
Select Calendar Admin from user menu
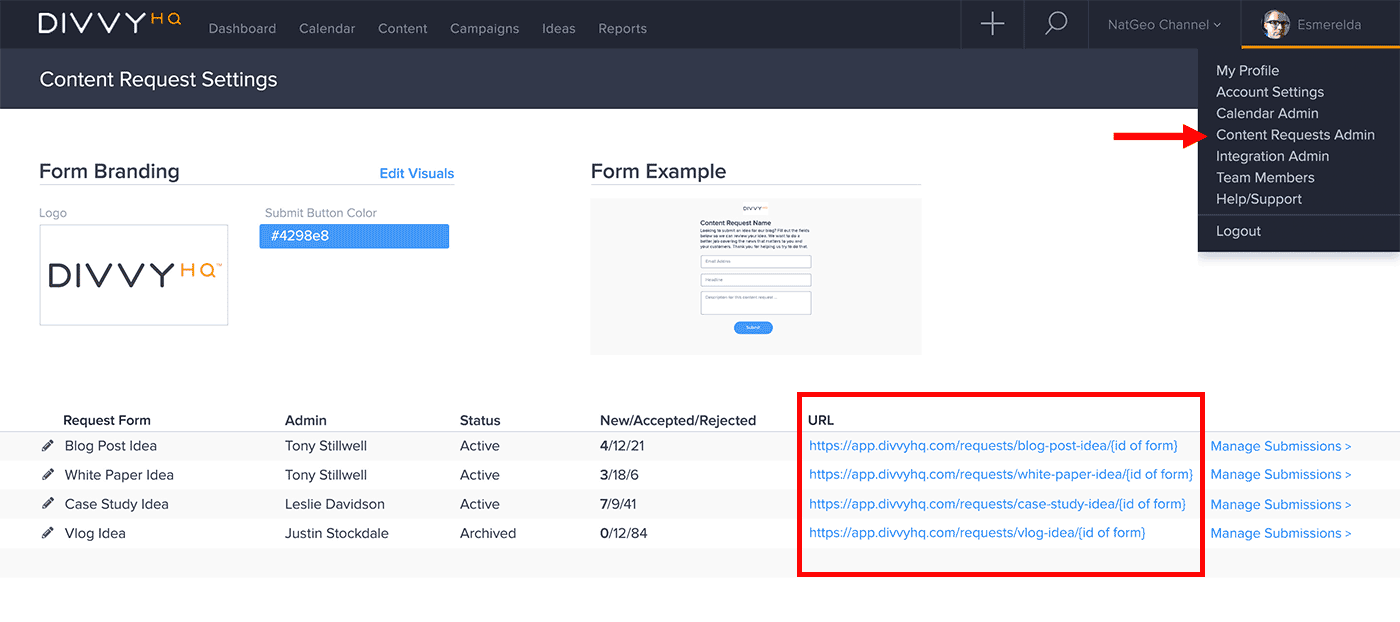[x=1267, y=113]
